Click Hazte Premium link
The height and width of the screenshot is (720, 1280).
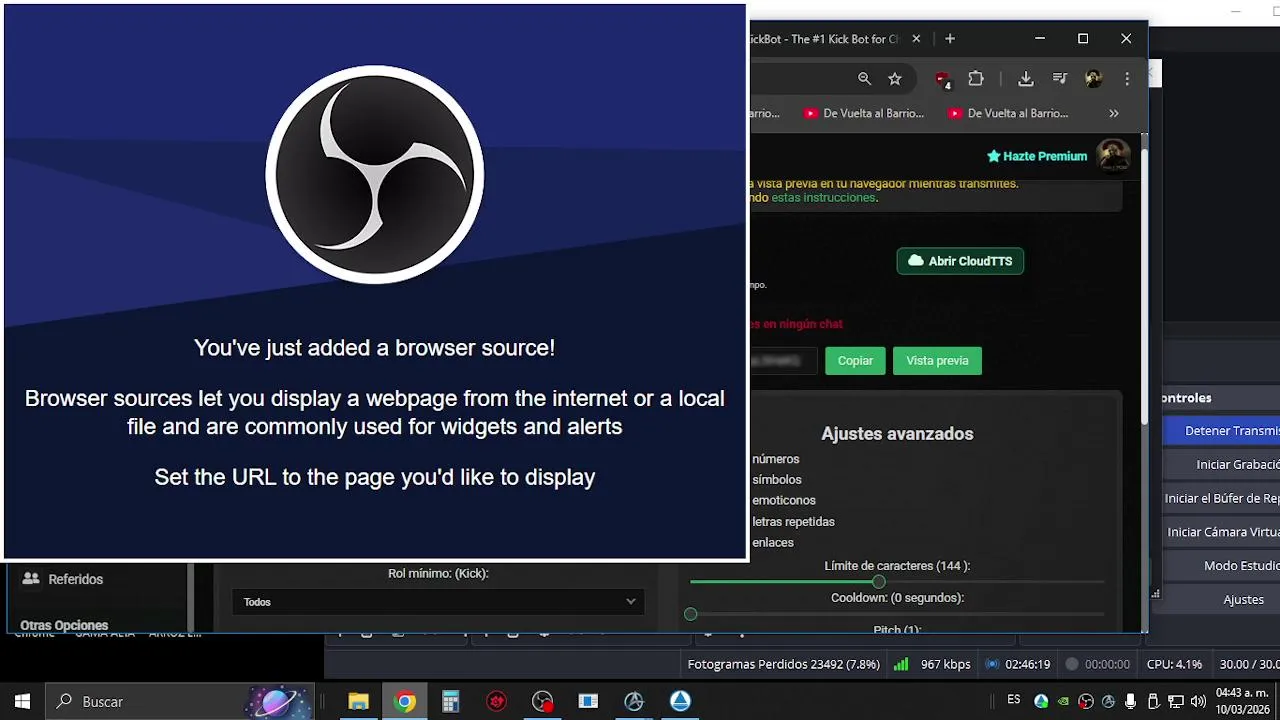(1037, 156)
